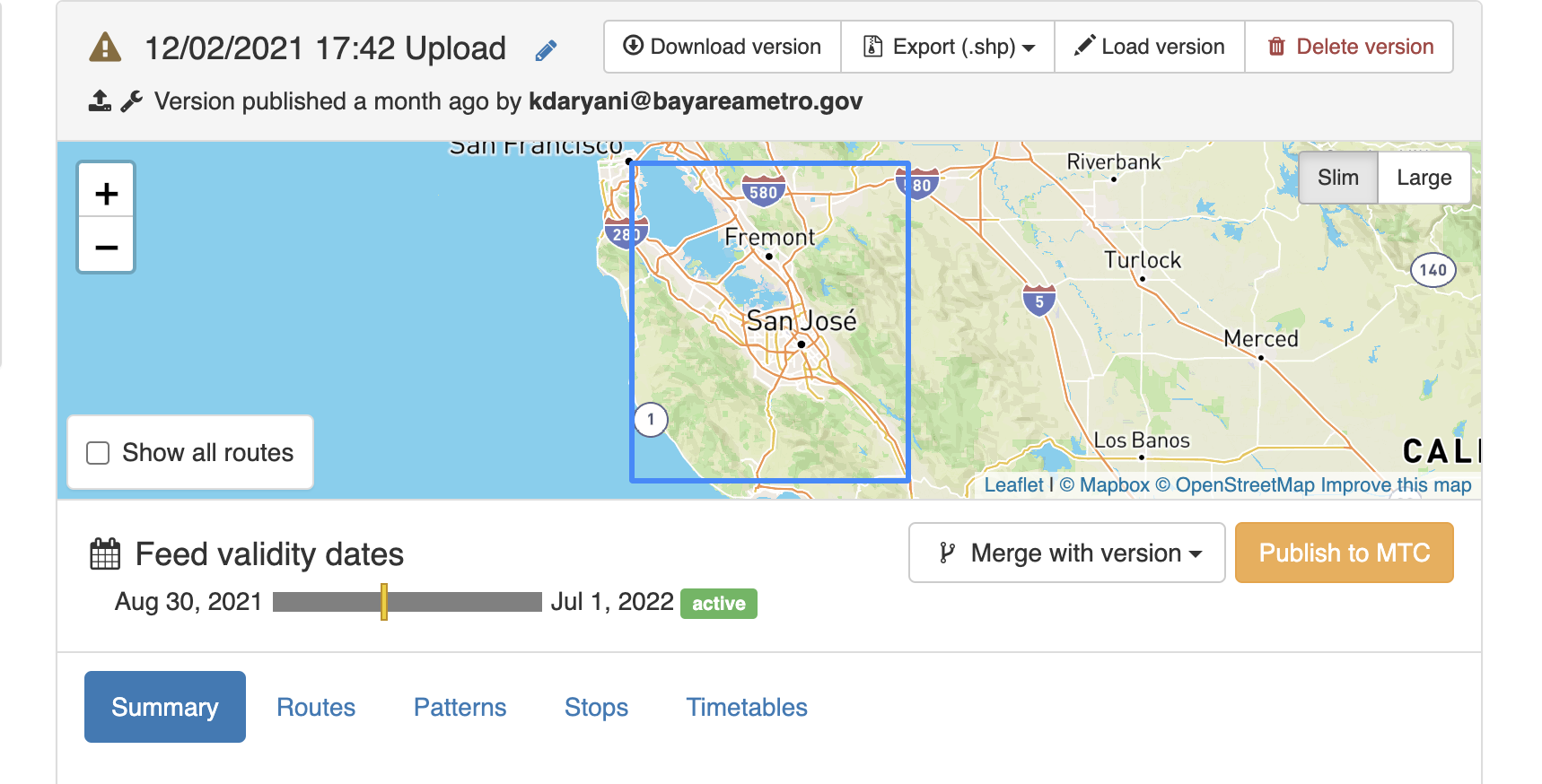The height and width of the screenshot is (784, 1542).
Task: Open the Export (.shp) dropdown
Action: (948, 47)
